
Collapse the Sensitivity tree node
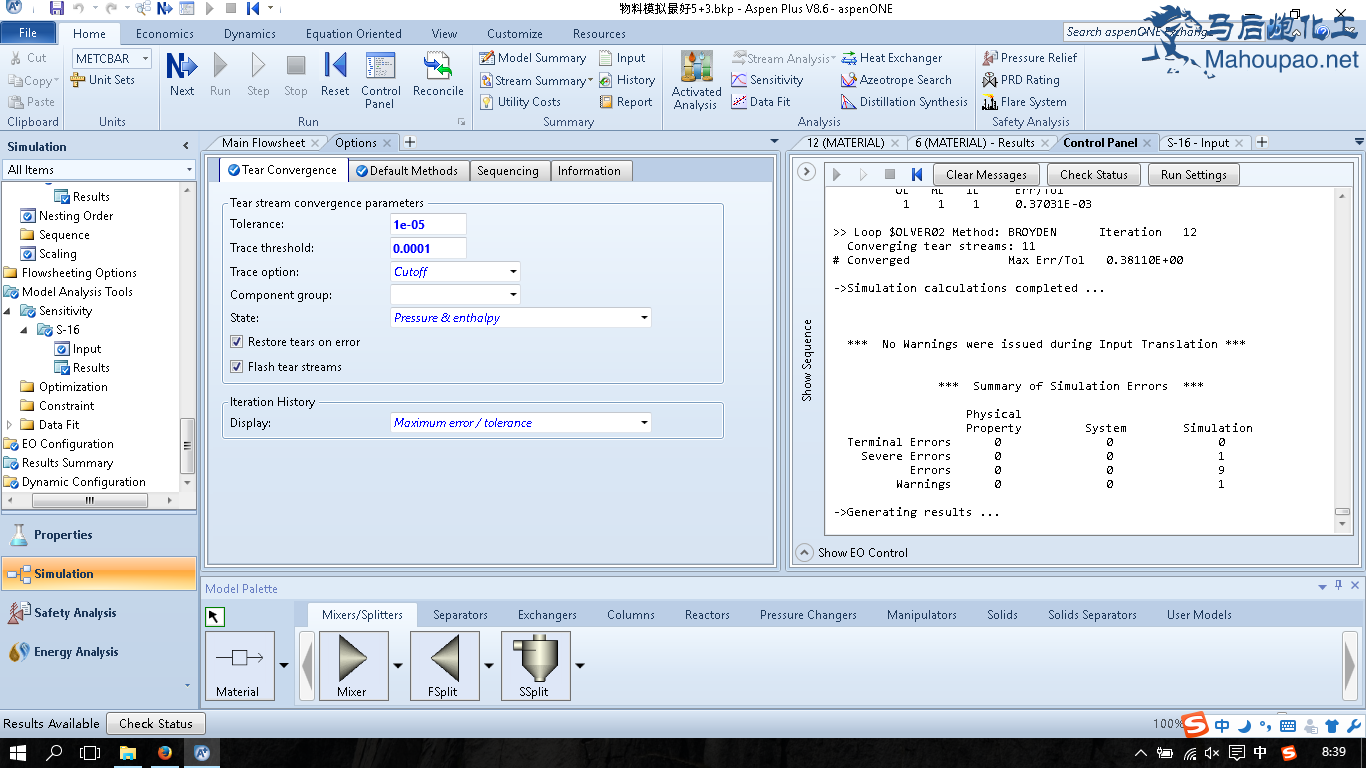click(9, 311)
